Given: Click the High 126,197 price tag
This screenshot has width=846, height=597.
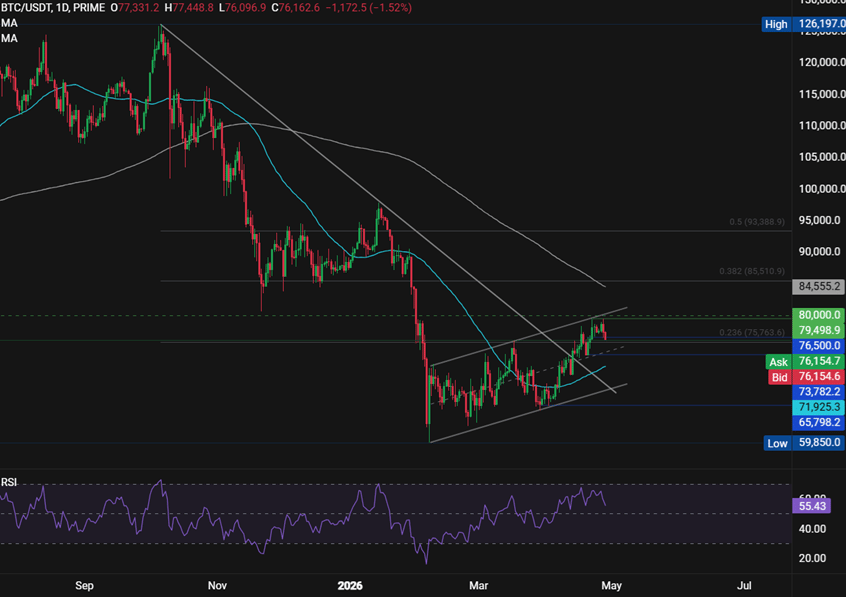Looking at the screenshot, I should tap(803, 24).
